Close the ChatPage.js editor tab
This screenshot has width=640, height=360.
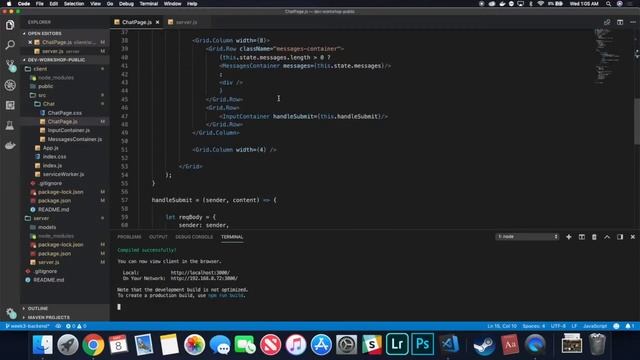(158, 22)
